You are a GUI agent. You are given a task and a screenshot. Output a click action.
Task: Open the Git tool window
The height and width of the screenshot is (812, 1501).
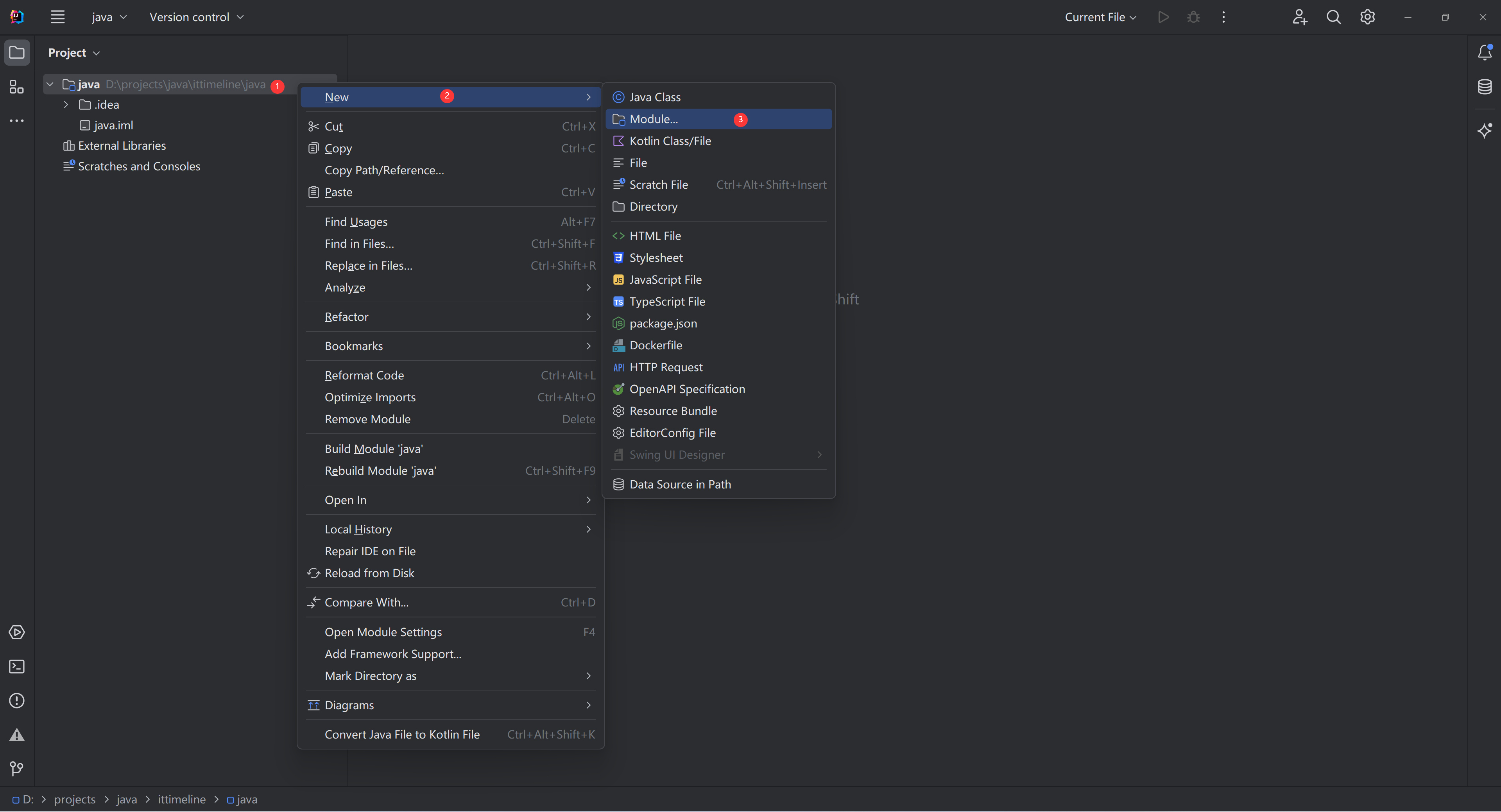[17, 768]
